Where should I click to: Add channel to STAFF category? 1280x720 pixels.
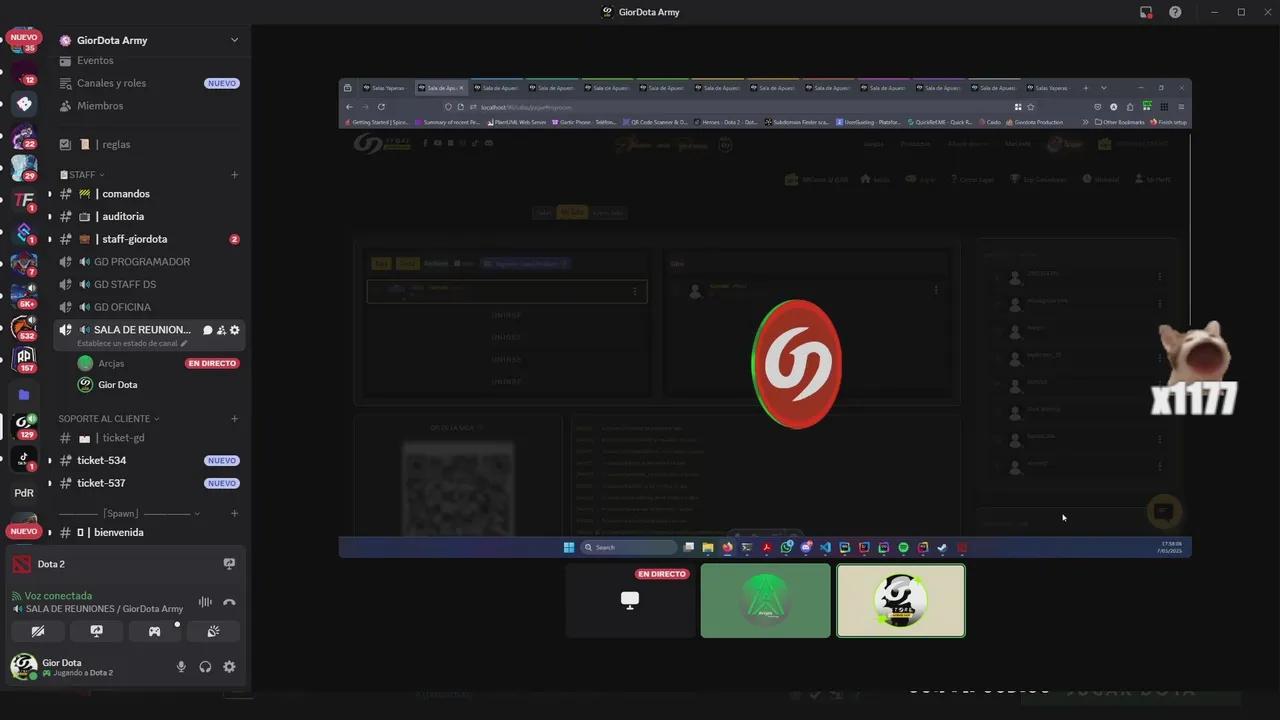click(235, 175)
